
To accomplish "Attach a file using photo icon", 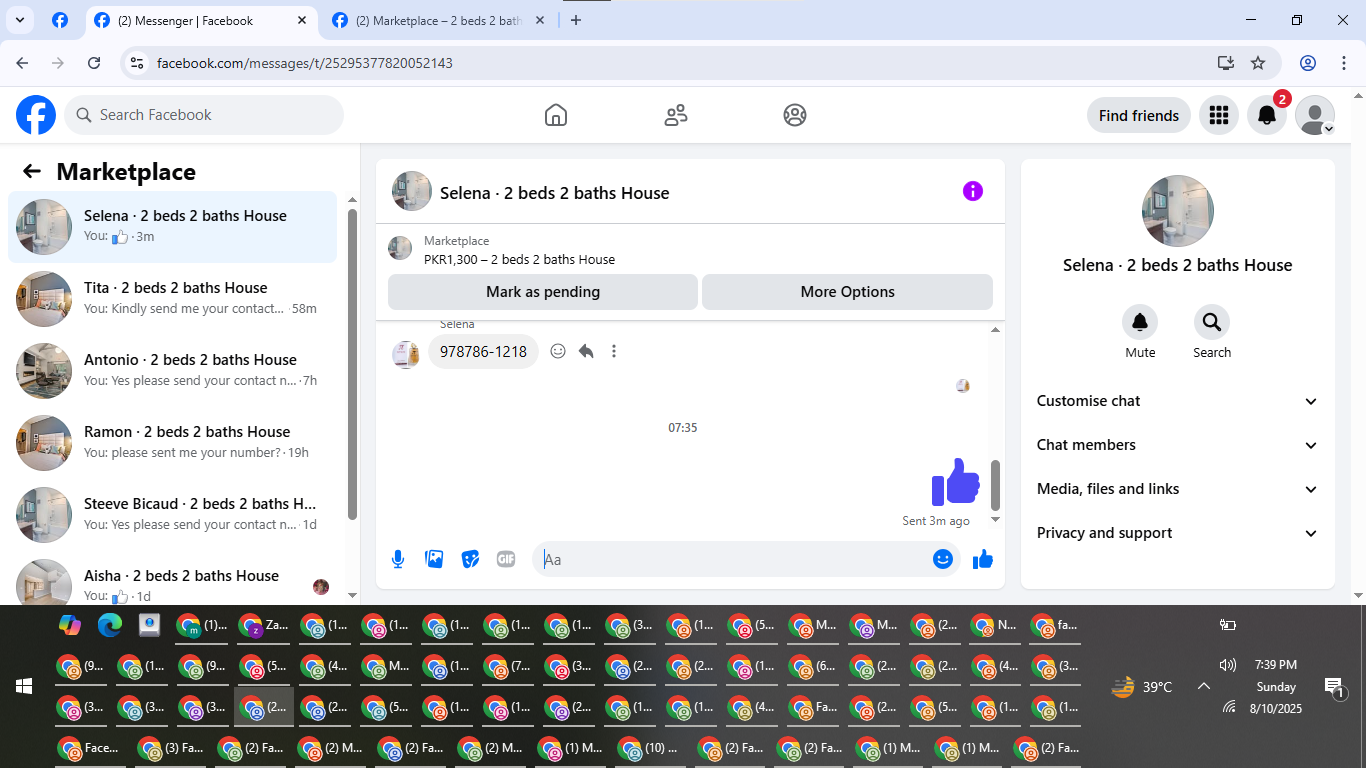I will (x=434, y=559).
